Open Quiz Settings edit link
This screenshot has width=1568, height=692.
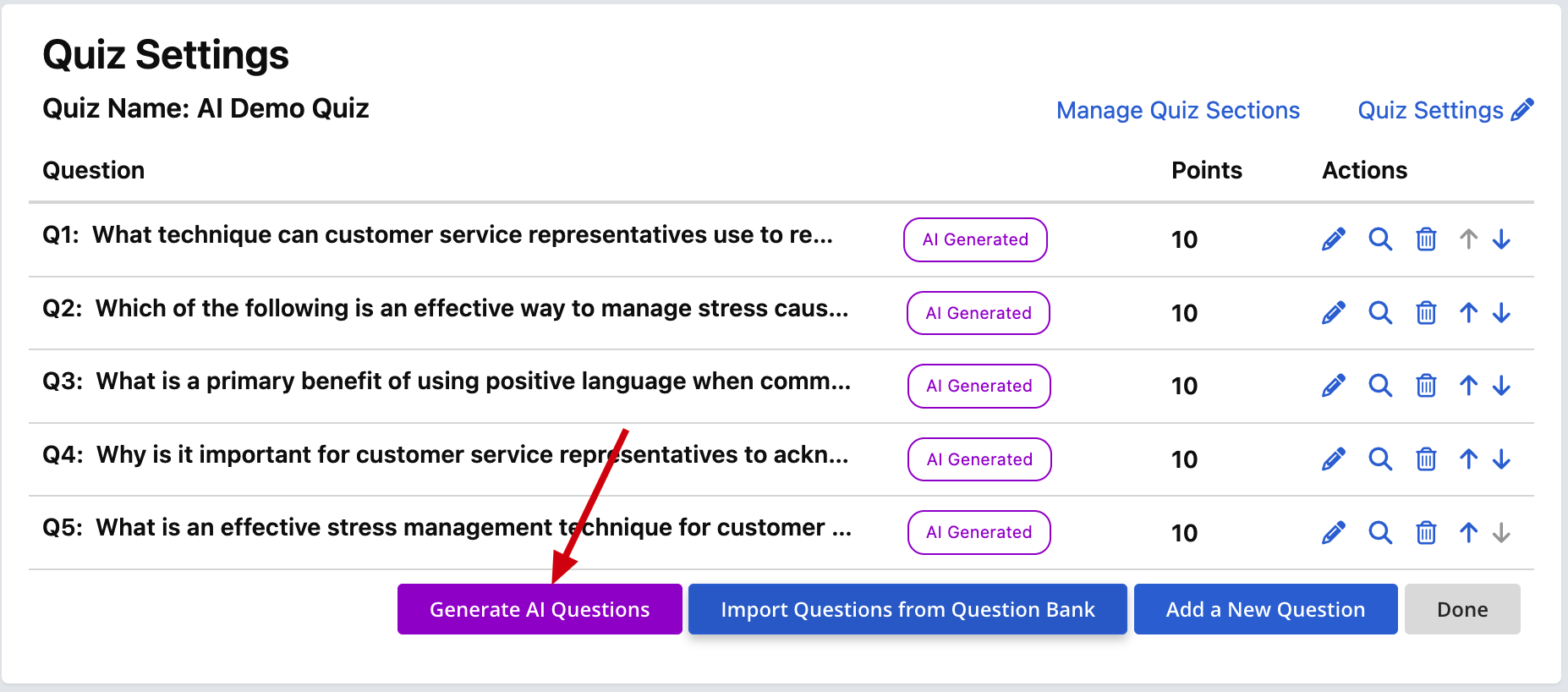[1445, 110]
